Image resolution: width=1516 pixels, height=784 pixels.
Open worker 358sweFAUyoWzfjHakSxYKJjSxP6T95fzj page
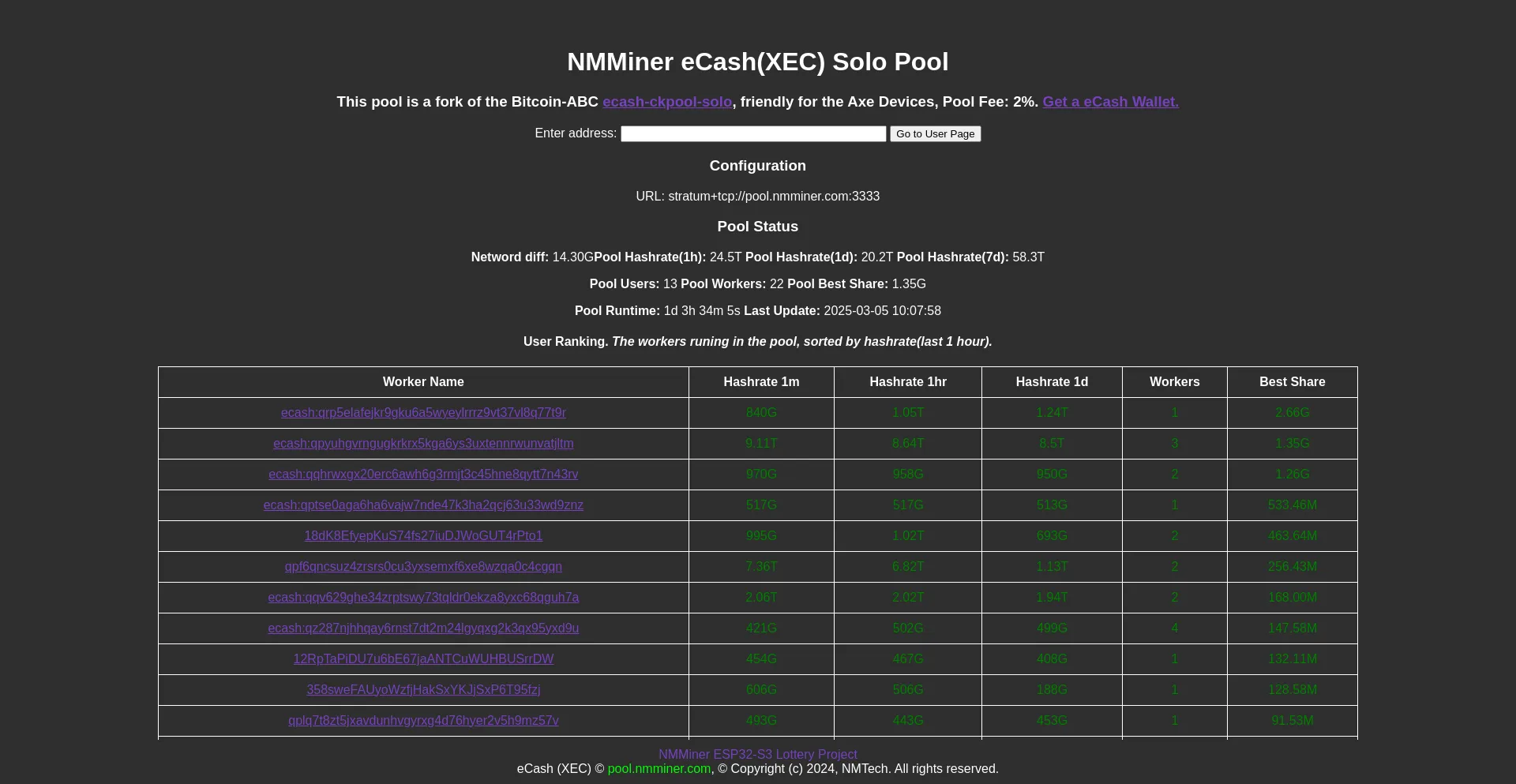[423, 690]
